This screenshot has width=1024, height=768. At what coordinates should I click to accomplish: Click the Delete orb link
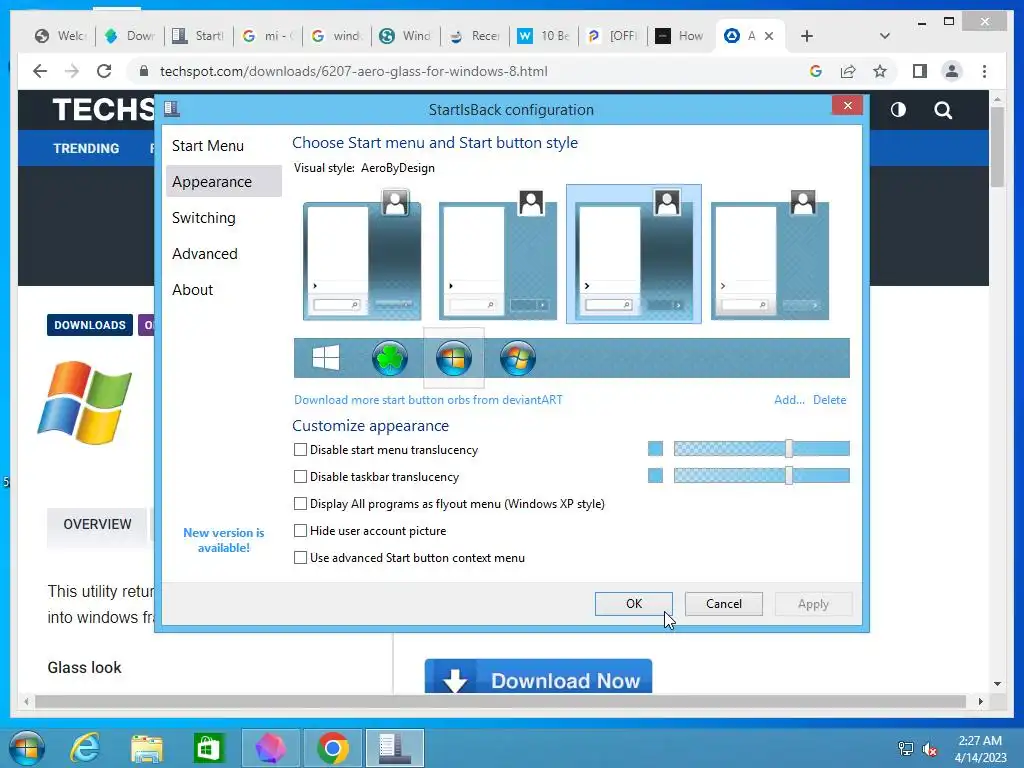[829, 400]
